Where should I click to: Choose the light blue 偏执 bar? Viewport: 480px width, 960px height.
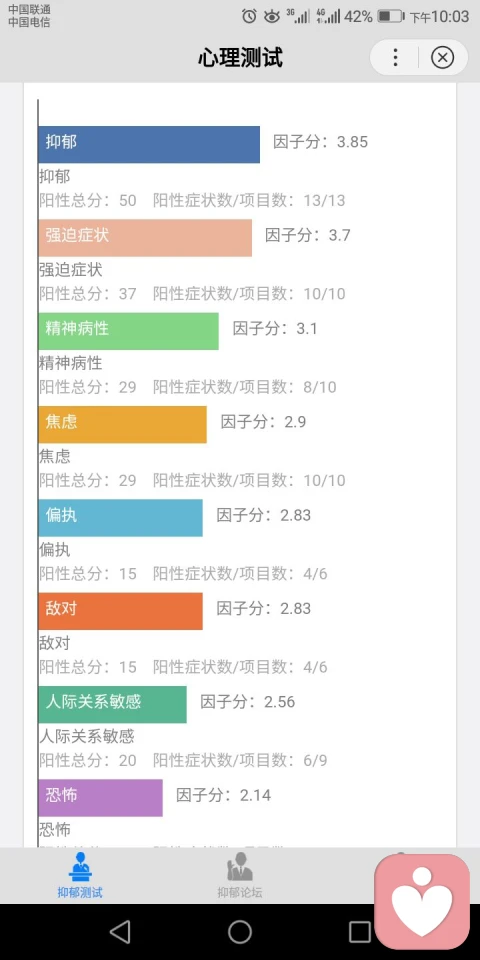pos(121,518)
